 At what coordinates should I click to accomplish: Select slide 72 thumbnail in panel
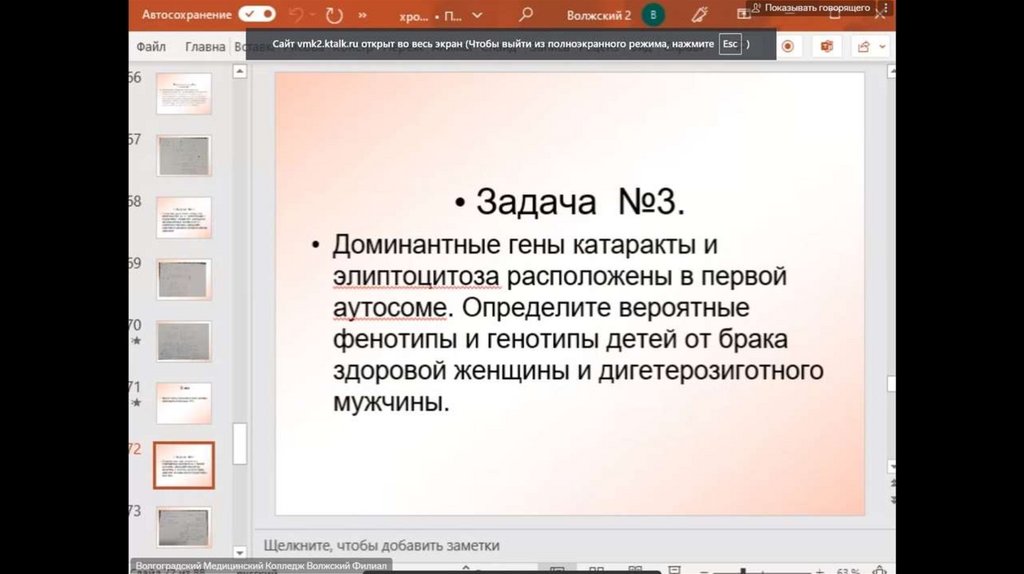point(184,464)
